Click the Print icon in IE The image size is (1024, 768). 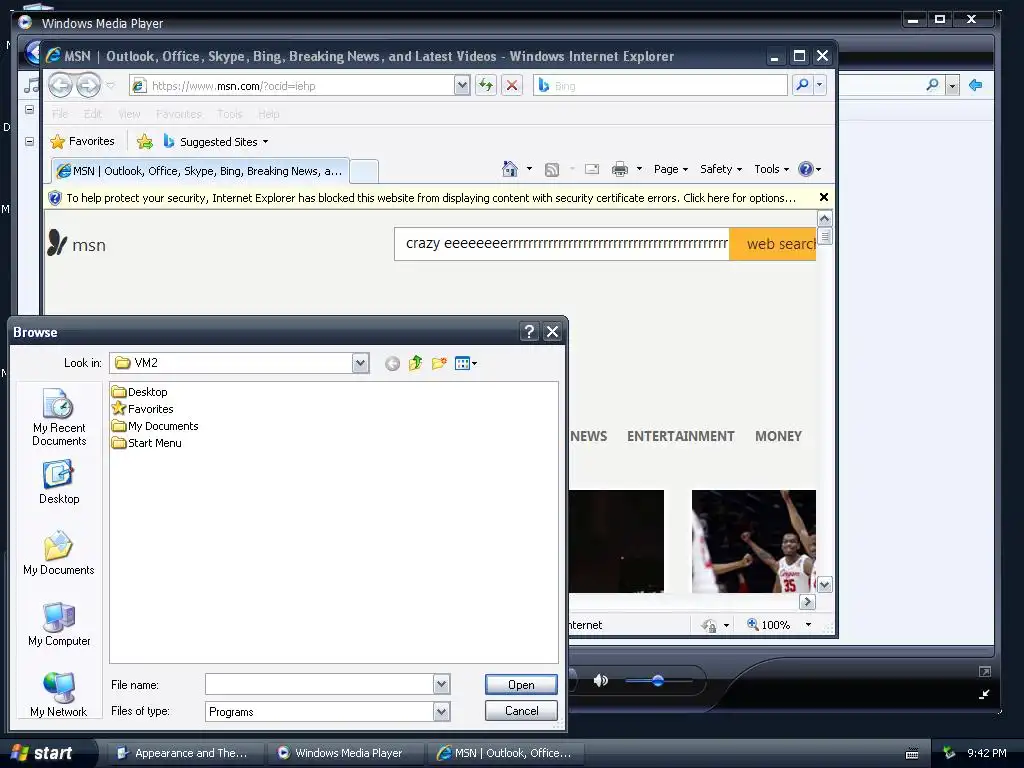tap(620, 169)
